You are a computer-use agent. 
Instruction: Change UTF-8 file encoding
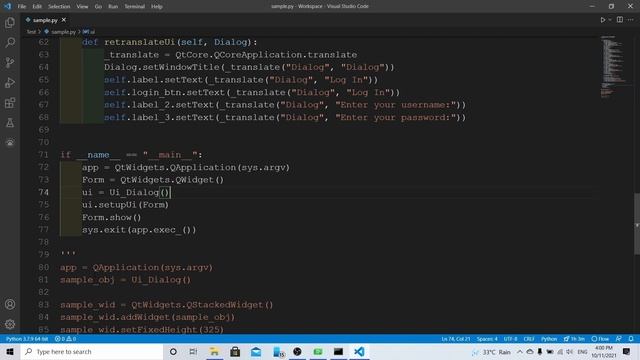510,339
